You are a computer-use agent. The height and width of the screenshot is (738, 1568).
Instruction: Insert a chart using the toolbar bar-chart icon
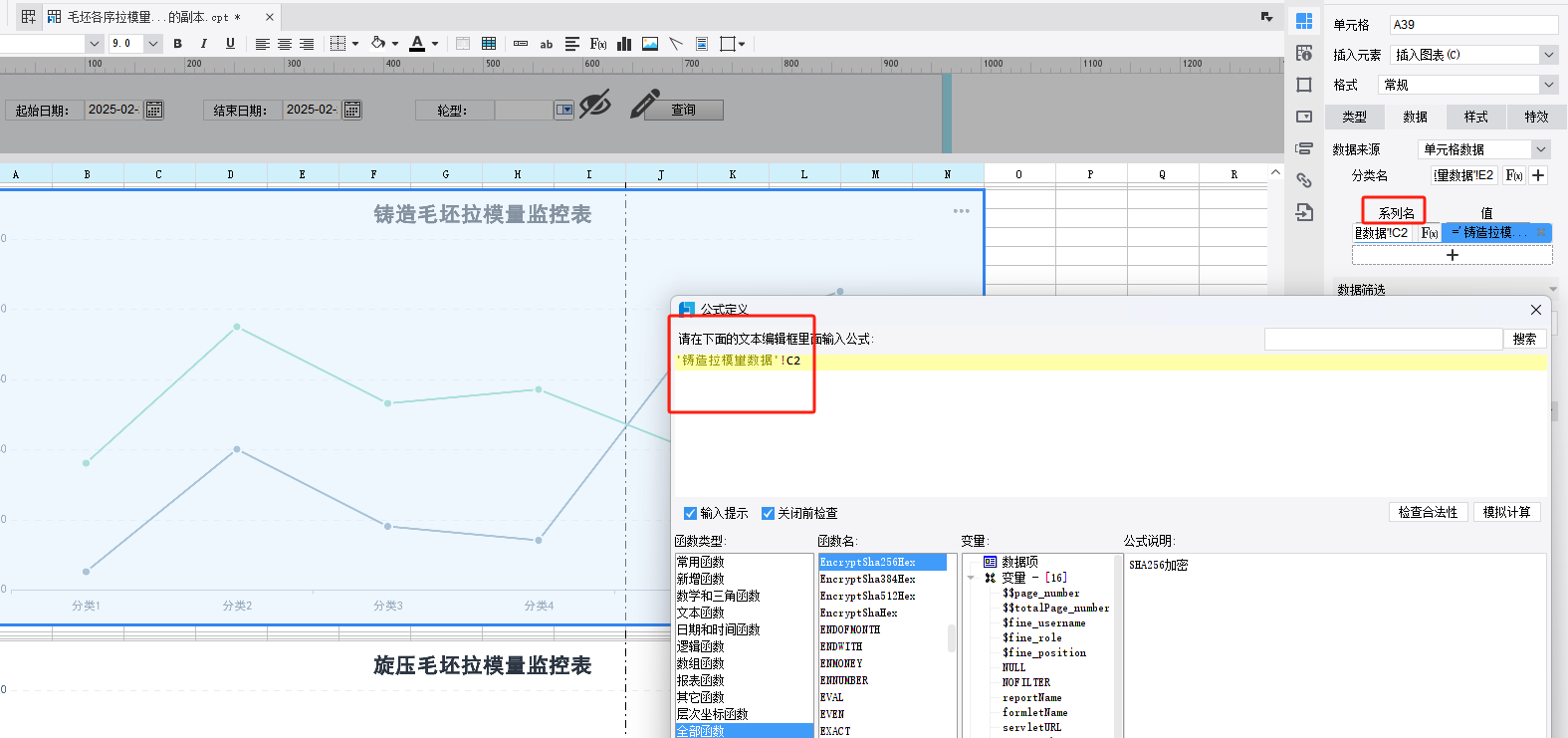tap(624, 44)
